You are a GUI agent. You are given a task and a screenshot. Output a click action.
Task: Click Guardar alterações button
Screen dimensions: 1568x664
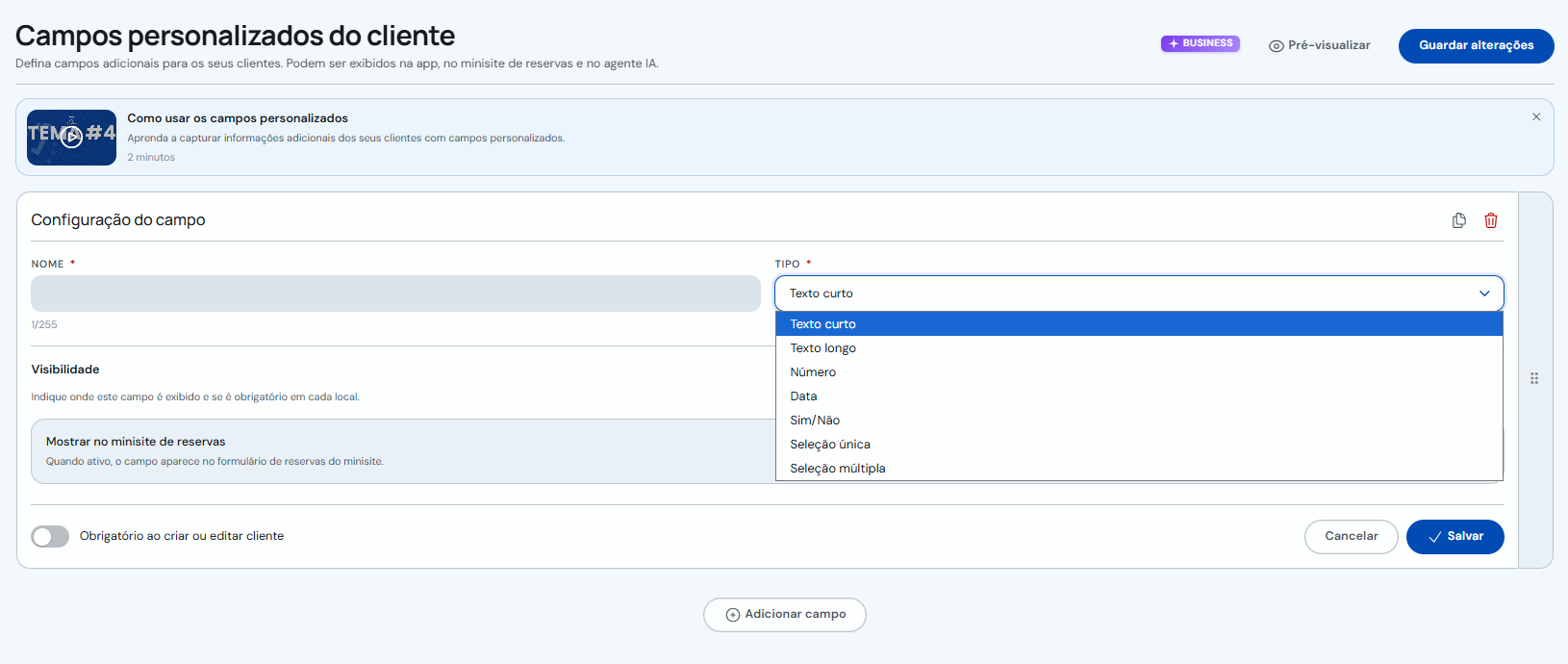point(1477,45)
